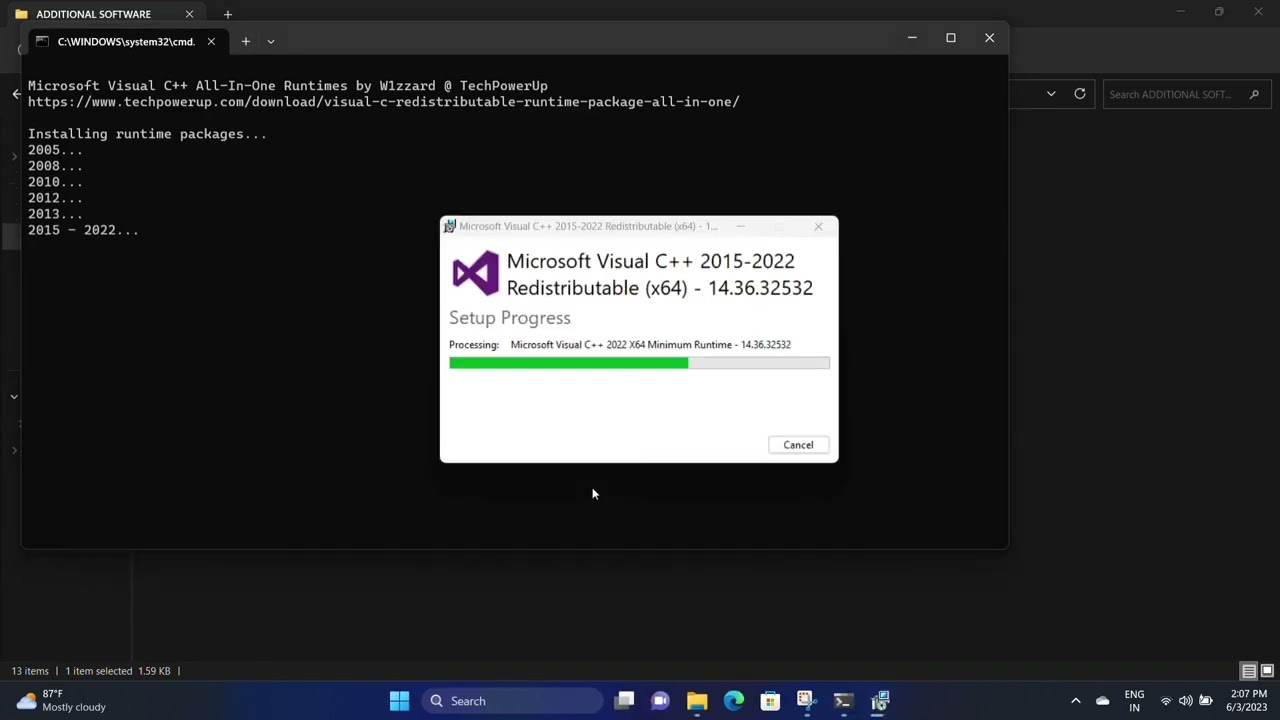Open the weather widget
The width and height of the screenshot is (1280, 720).
click(62, 700)
